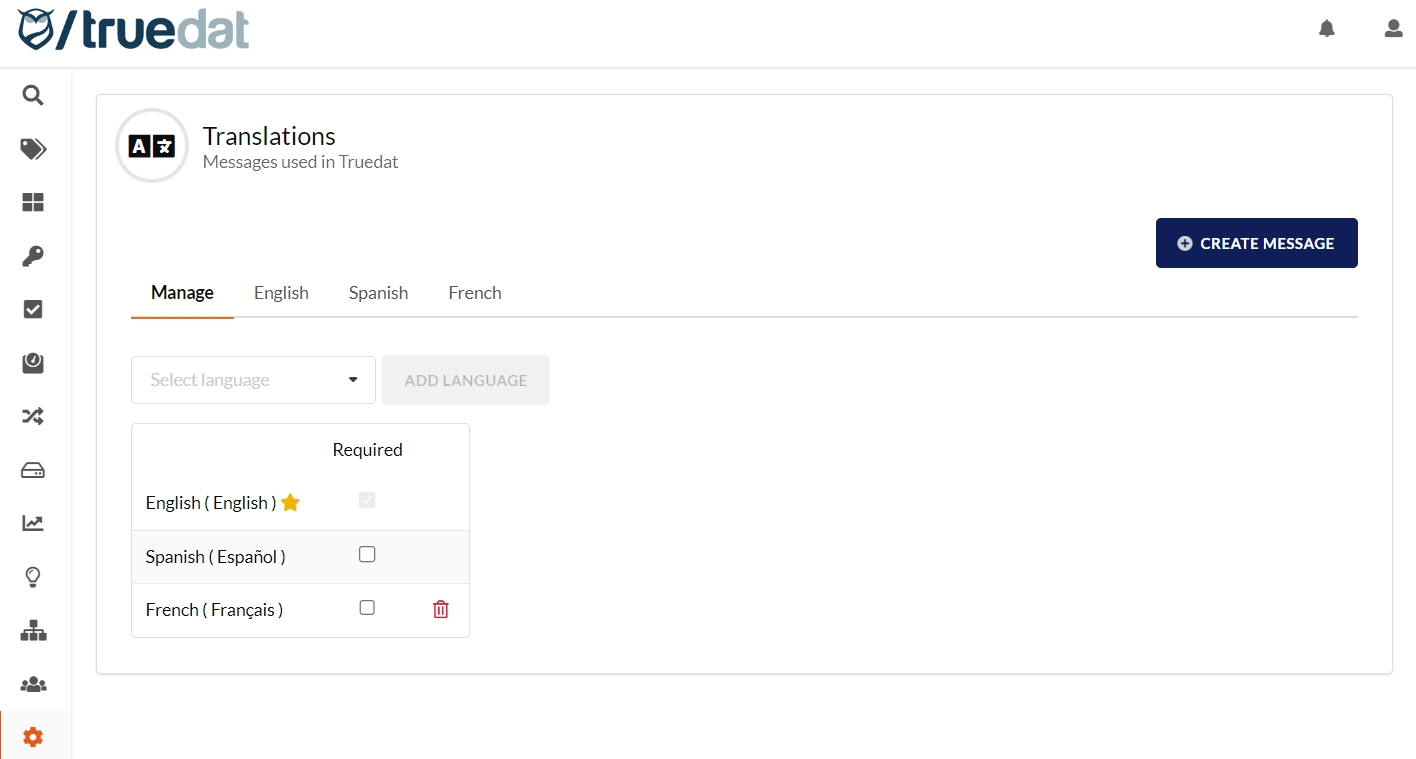Click the Create Message button

tap(1256, 243)
